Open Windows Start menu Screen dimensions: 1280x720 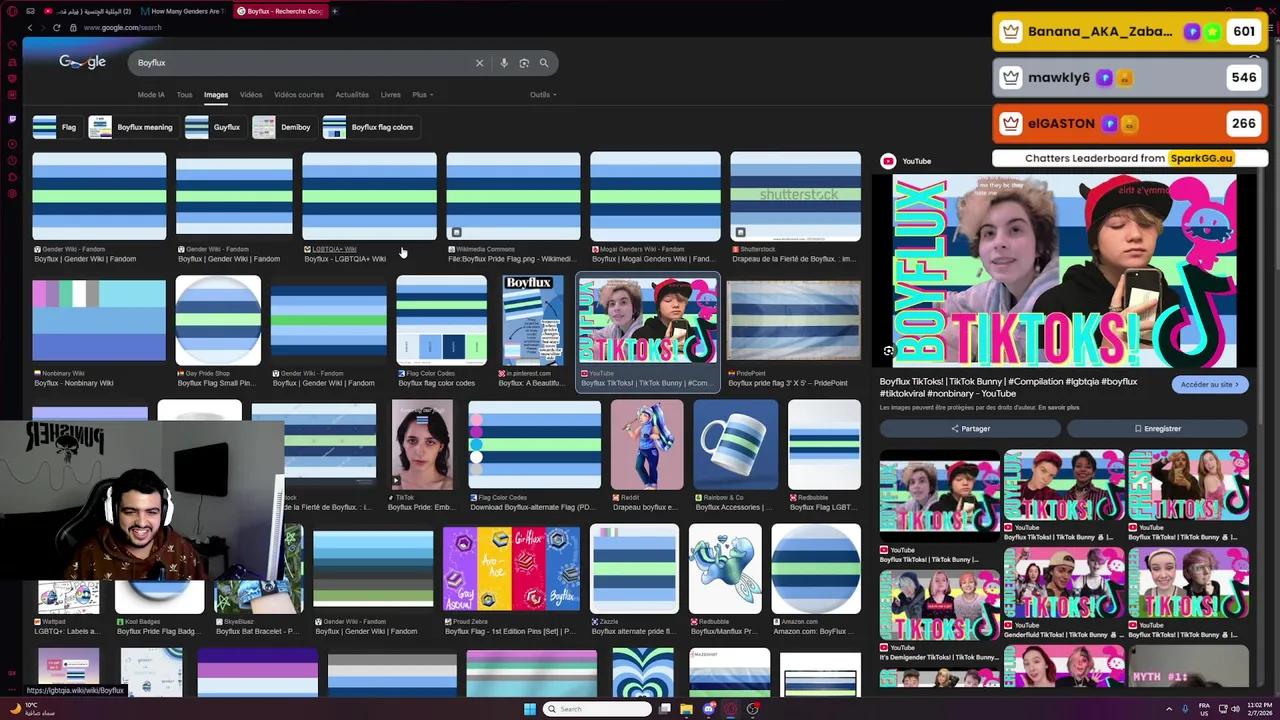(530, 709)
